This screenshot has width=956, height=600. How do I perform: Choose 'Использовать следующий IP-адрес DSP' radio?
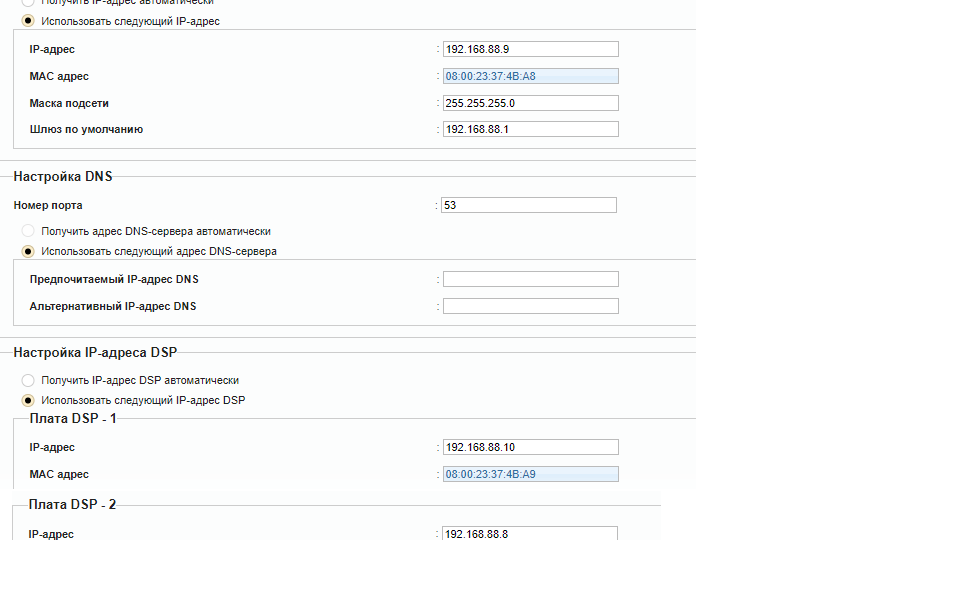click(x=28, y=401)
